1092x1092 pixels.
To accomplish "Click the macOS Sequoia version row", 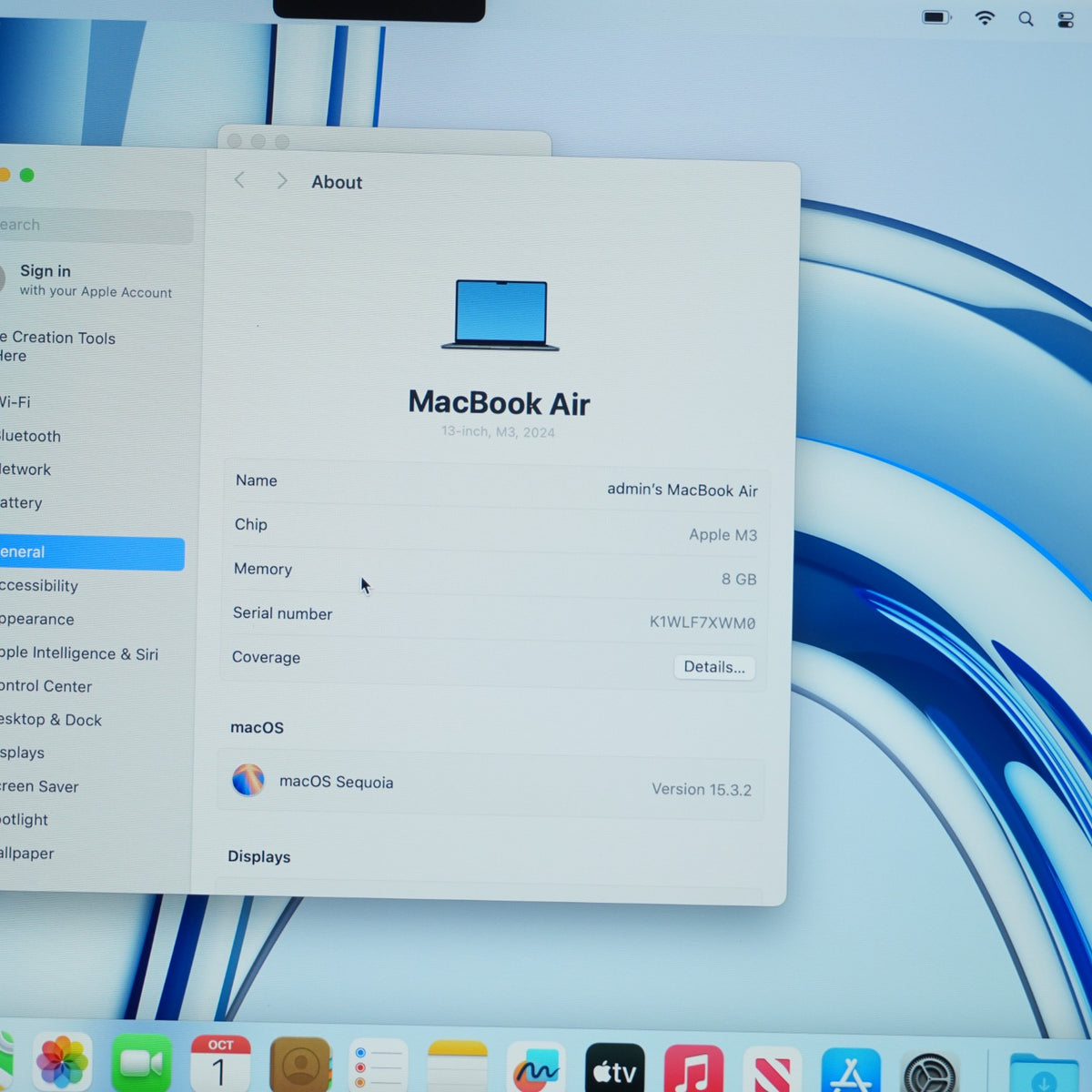I will click(x=490, y=785).
